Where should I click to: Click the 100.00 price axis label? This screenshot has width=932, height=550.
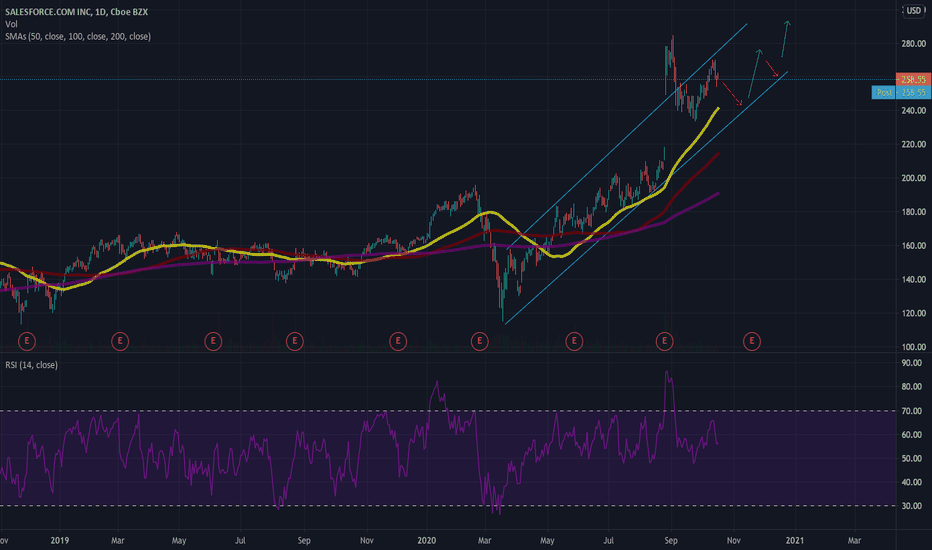point(914,347)
